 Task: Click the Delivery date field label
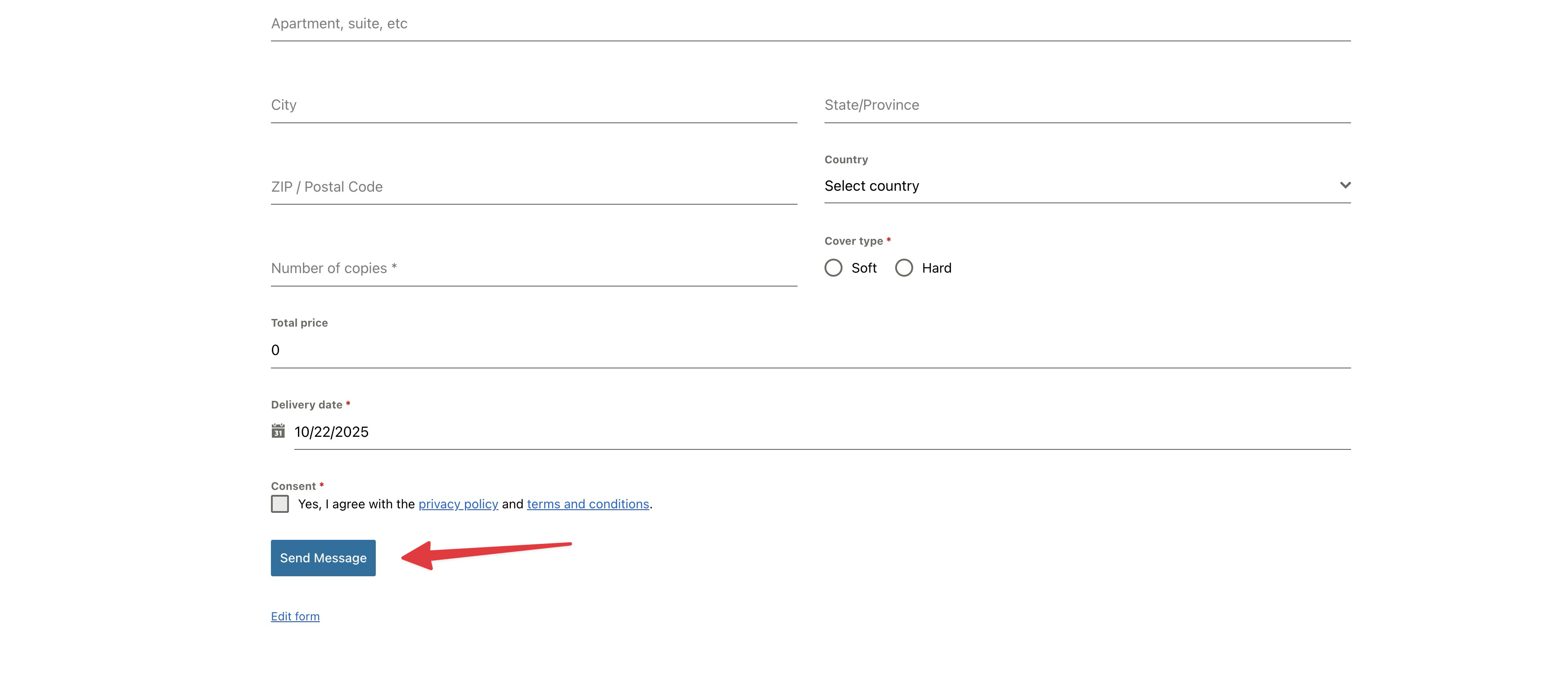click(x=306, y=404)
